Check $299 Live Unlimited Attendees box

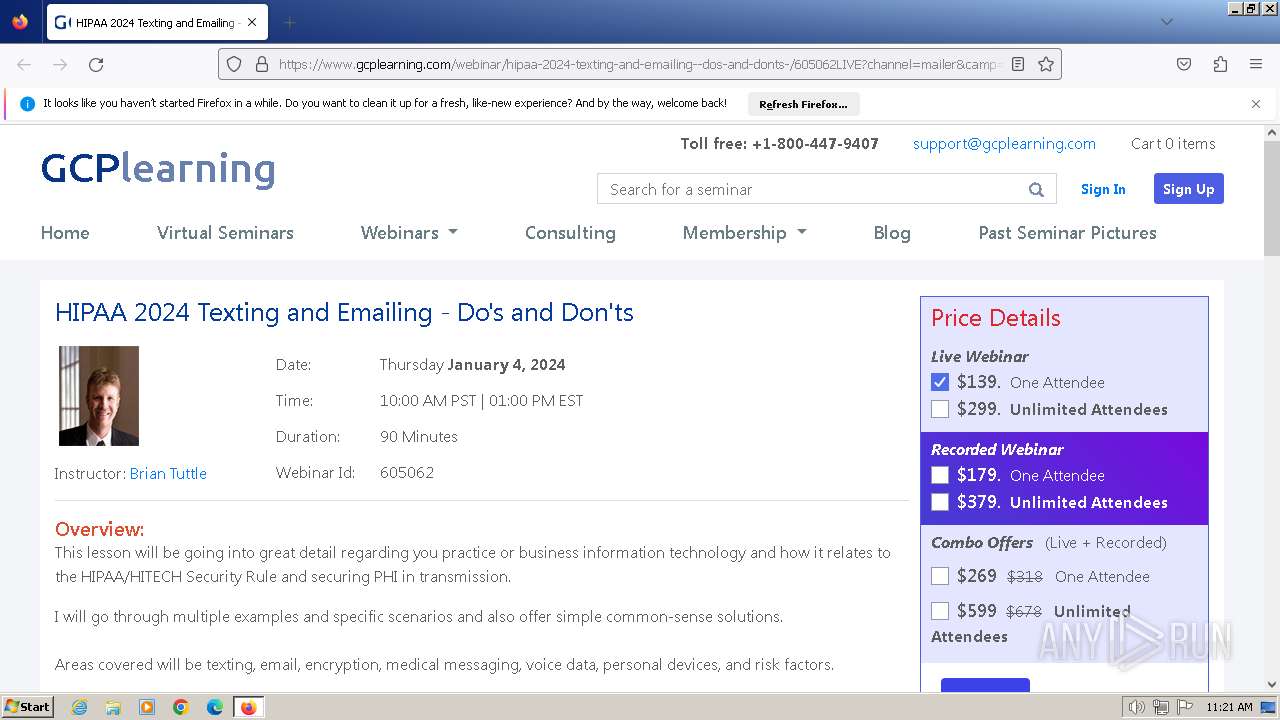click(x=940, y=409)
